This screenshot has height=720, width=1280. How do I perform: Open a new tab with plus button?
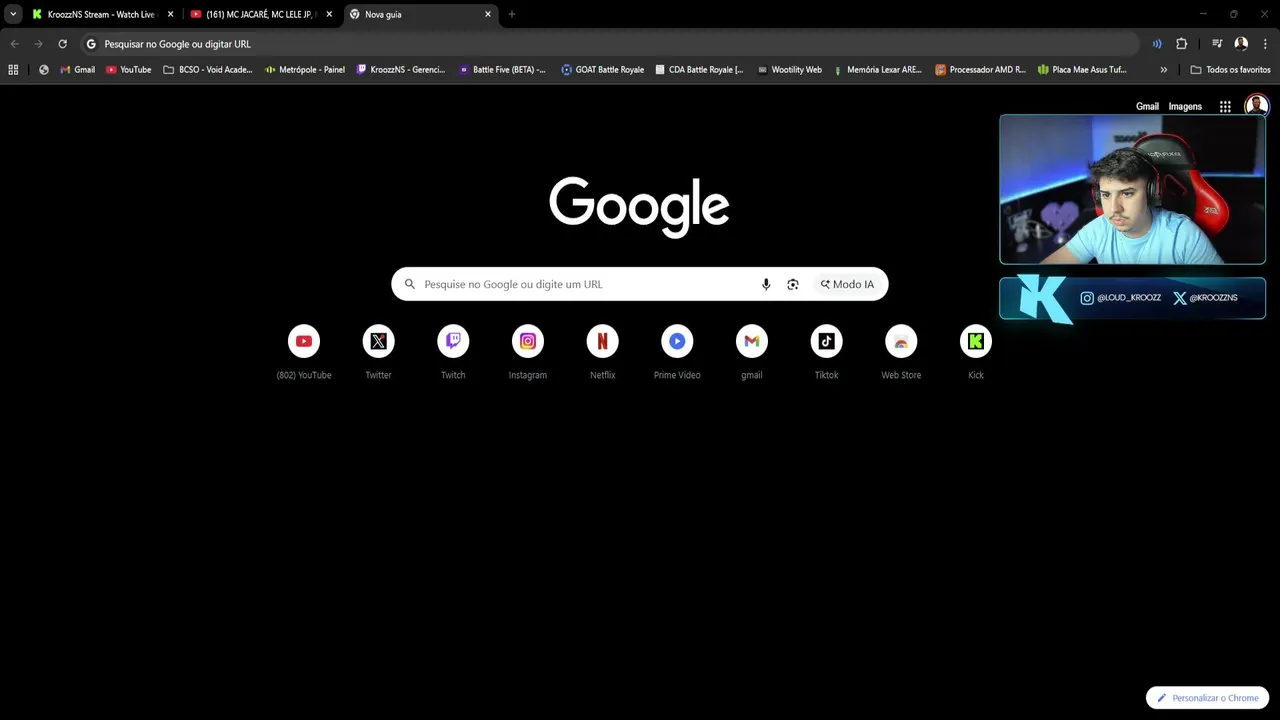pyautogui.click(x=512, y=14)
